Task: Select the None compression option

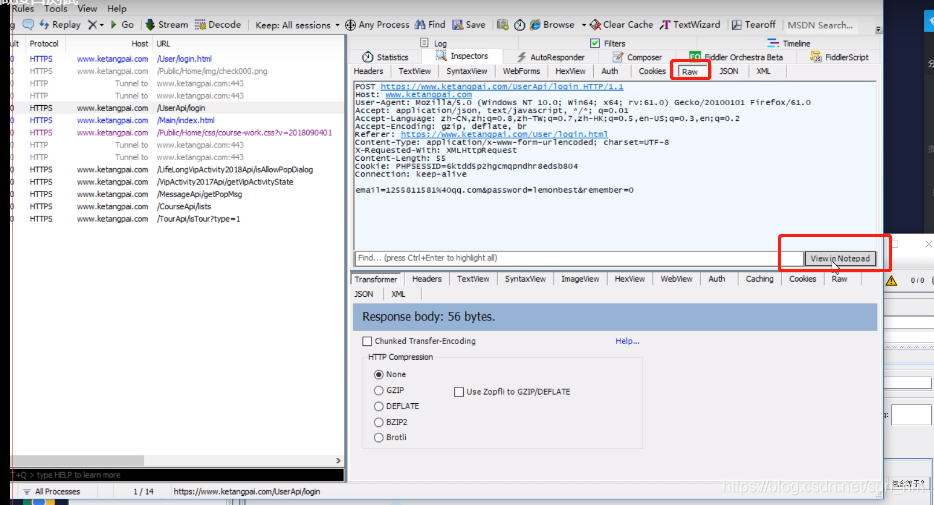Action: tap(378, 375)
